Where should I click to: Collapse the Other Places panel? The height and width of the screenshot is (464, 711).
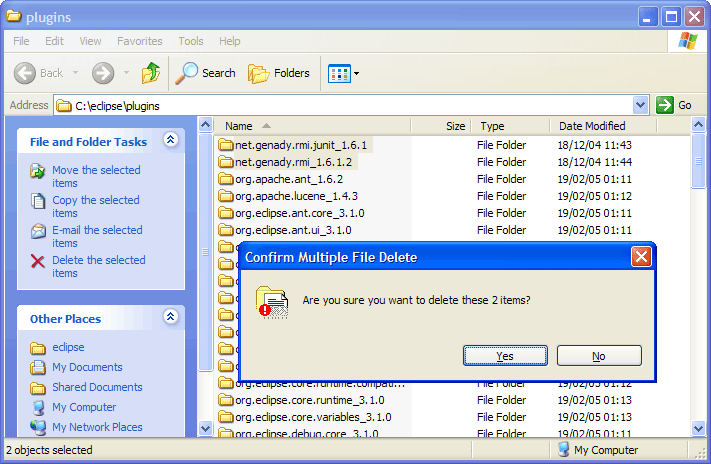click(x=170, y=317)
